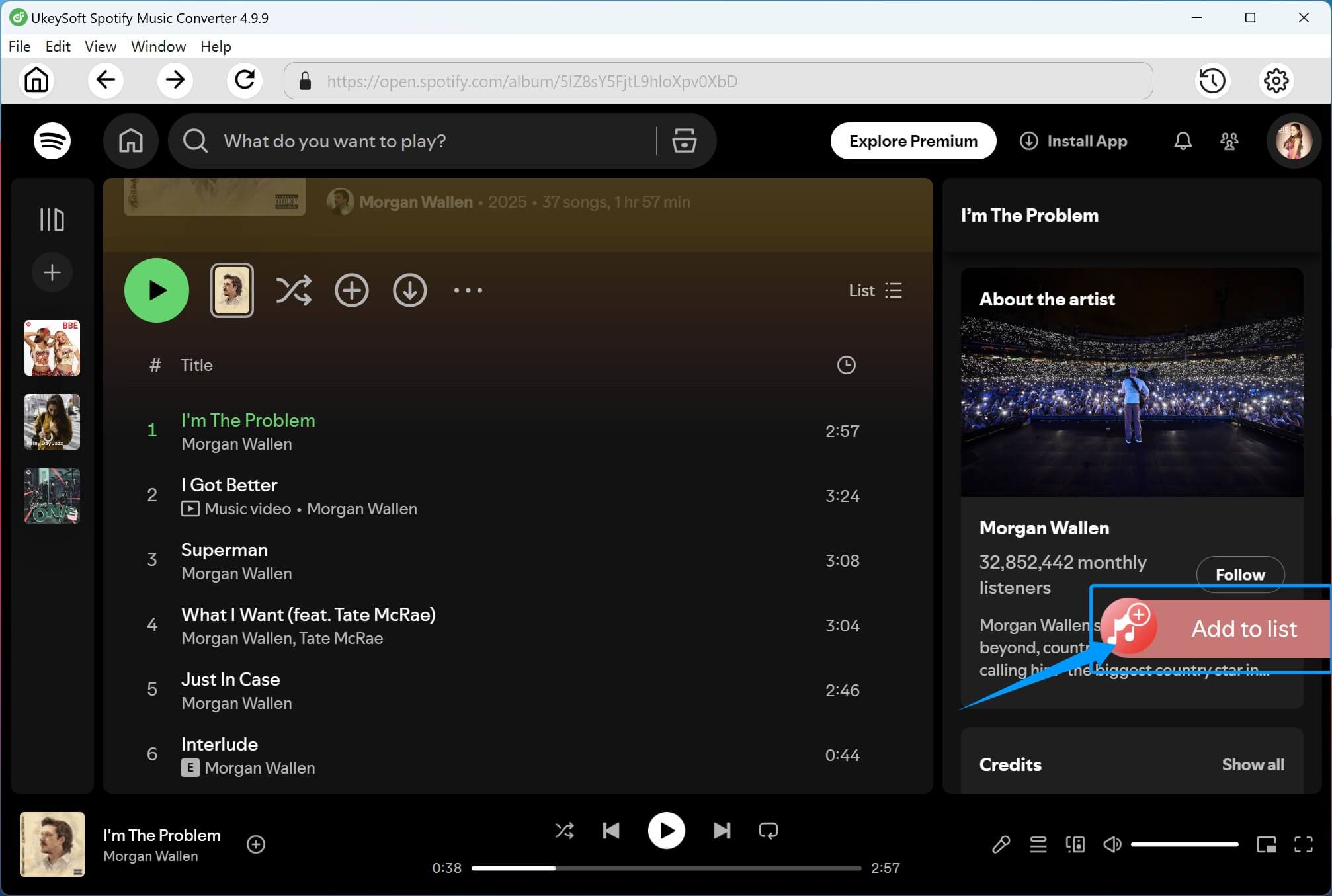Image resolution: width=1332 pixels, height=896 pixels.
Task: Open conversion history clock icon
Action: point(1212,81)
